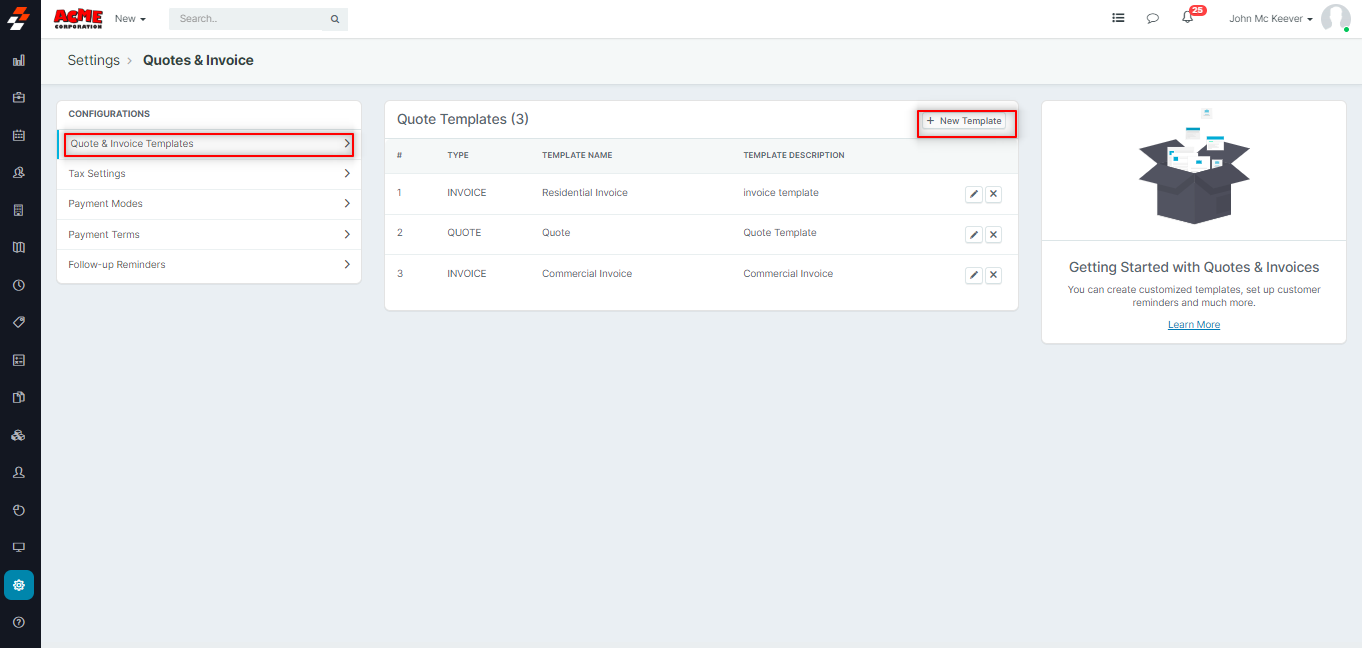Expand the Follow-up Reminders chevron arrow
This screenshot has width=1362, height=648.
(347, 265)
